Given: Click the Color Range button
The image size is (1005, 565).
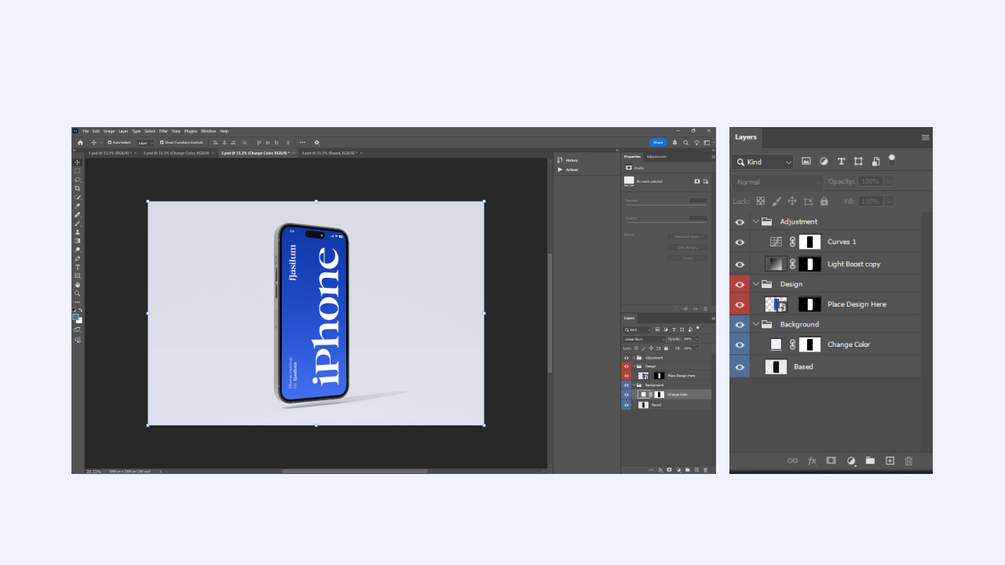Looking at the screenshot, I should 687,247.
